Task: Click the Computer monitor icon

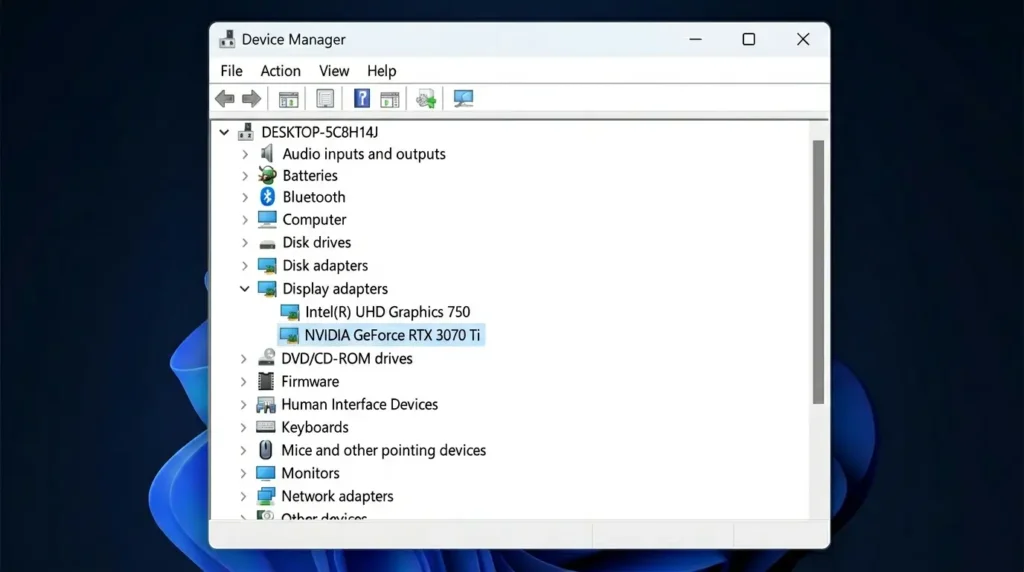Action: tap(266, 219)
